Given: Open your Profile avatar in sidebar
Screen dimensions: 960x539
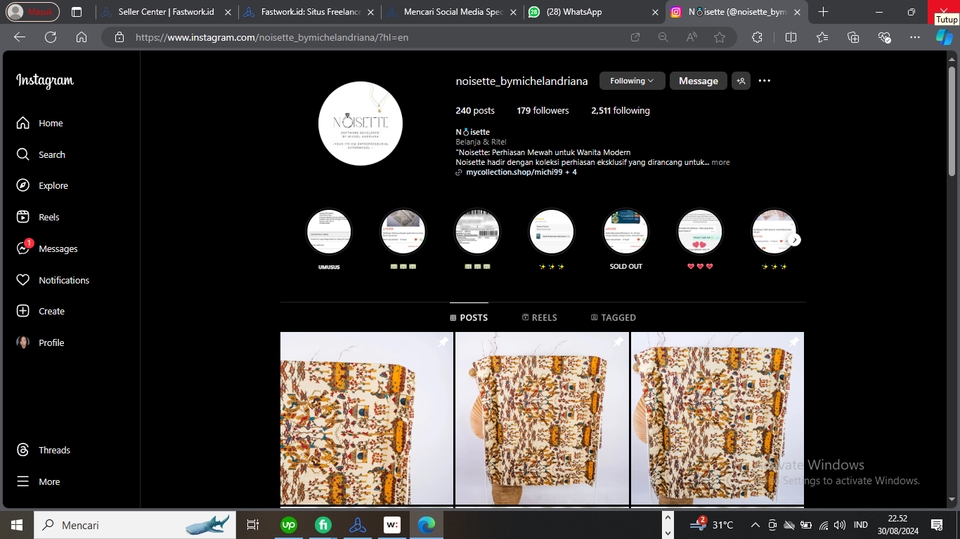Looking at the screenshot, I should (23, 342).
